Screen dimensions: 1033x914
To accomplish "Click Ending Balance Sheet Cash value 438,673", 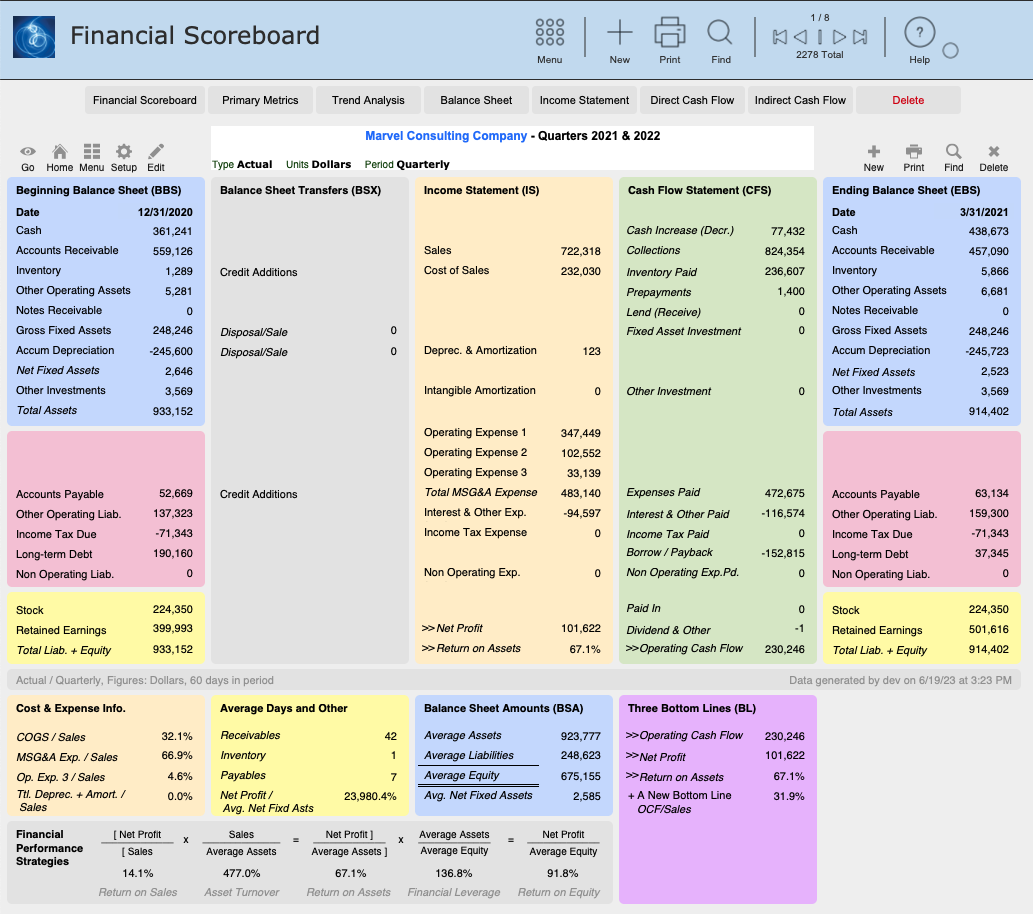I will (988, 231).
